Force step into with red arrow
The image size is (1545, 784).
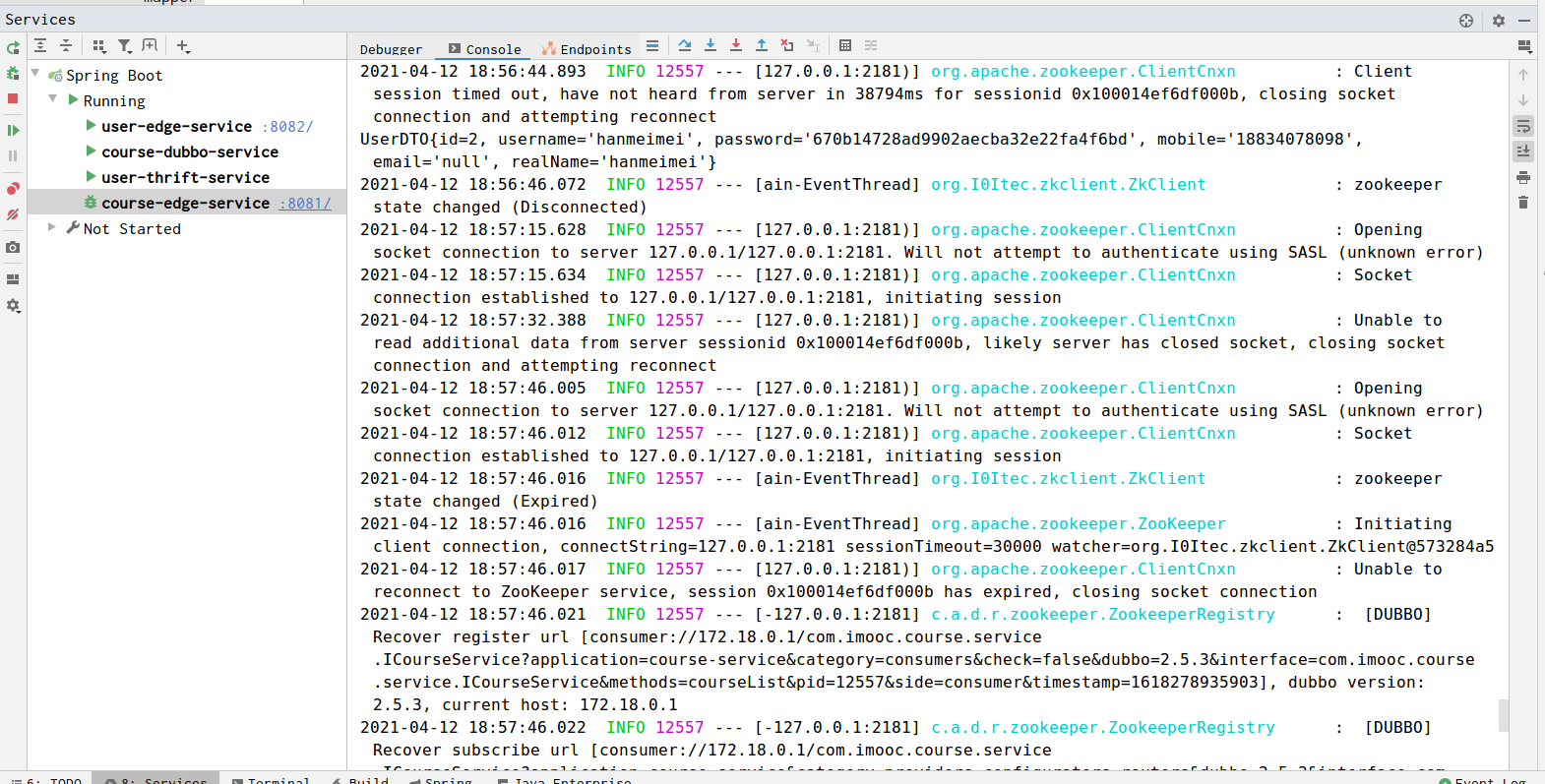point(736,45)
